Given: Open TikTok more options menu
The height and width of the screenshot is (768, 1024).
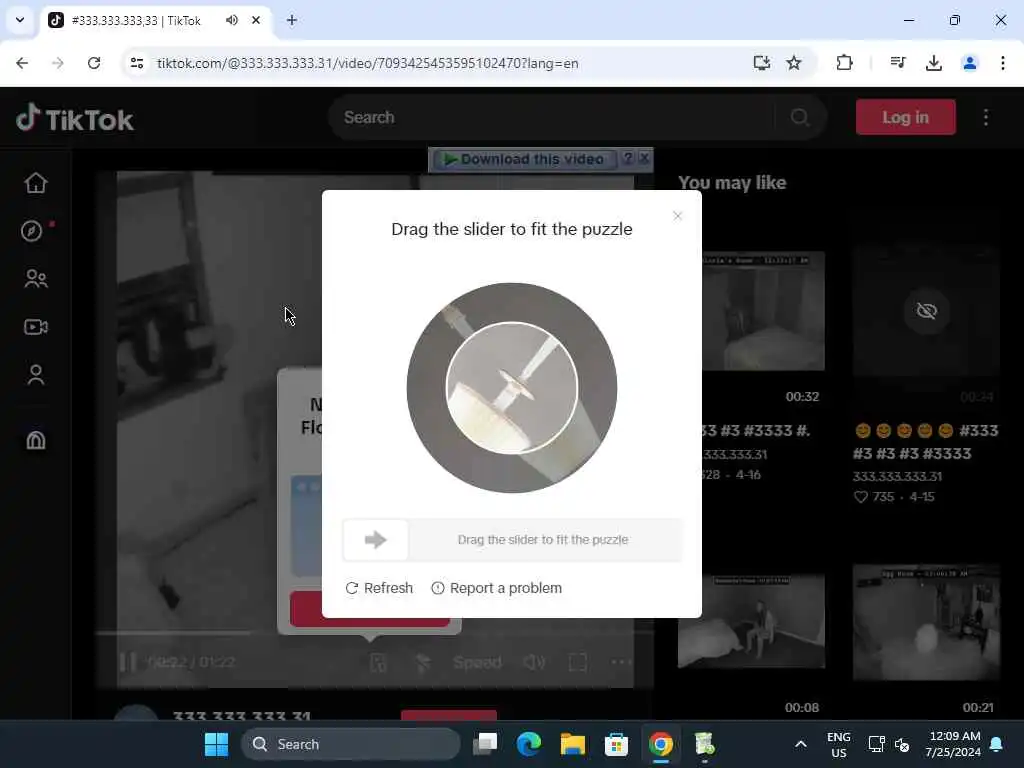Looking at the screenshot, I should 985,118.
